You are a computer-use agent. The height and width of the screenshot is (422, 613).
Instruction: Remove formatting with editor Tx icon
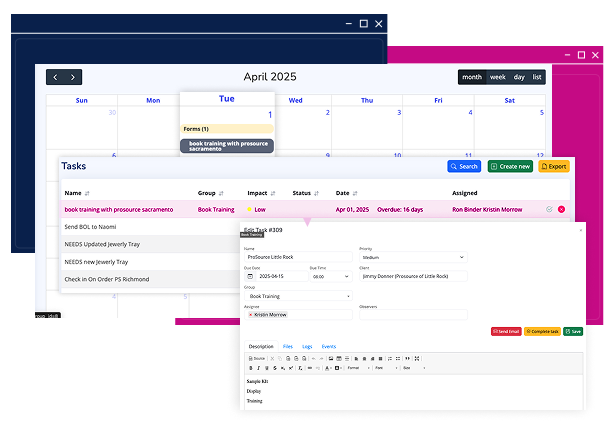point(300,368)
